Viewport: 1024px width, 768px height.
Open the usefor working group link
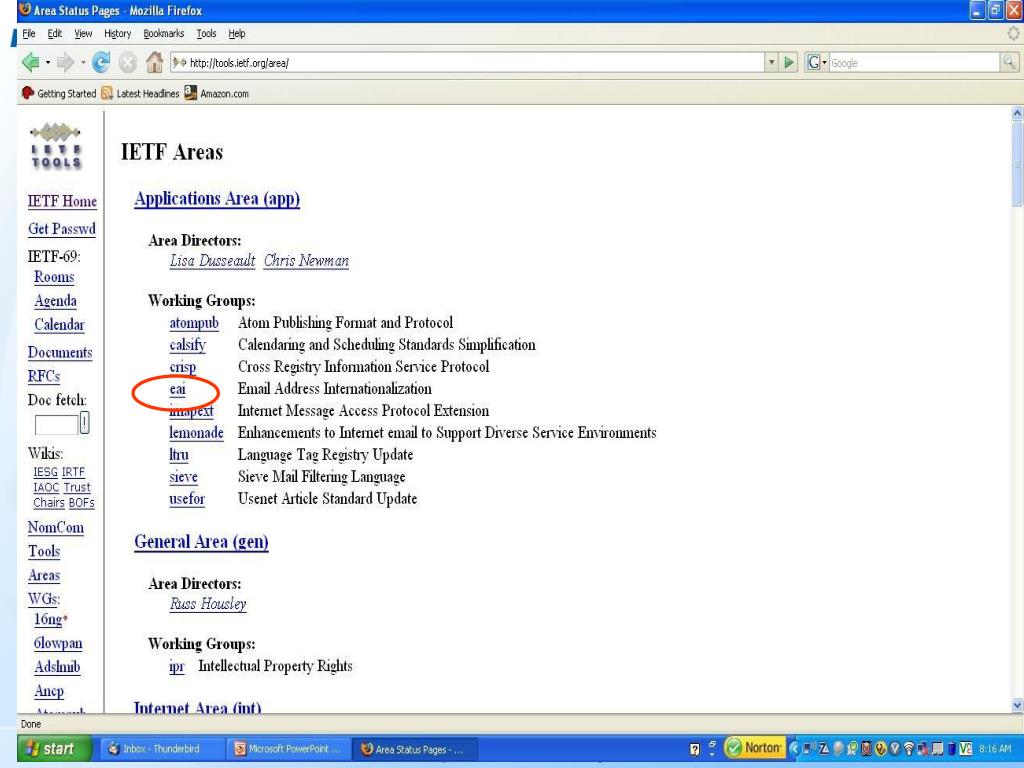[x=187, y=499]
